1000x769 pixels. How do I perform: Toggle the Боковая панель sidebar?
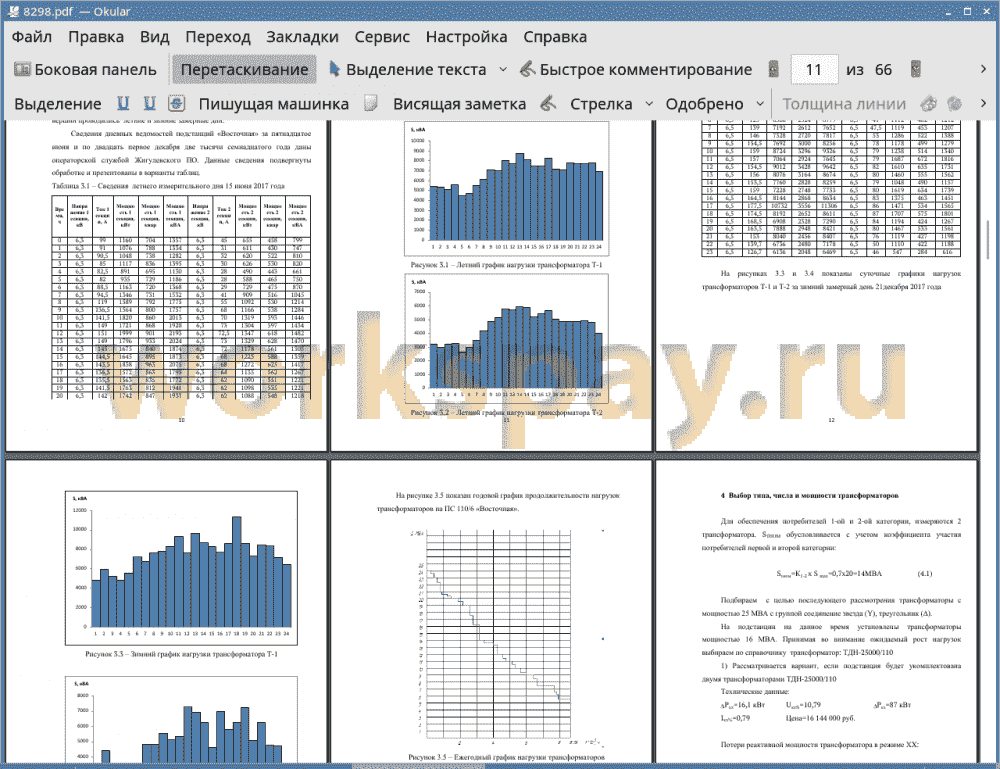85,70
